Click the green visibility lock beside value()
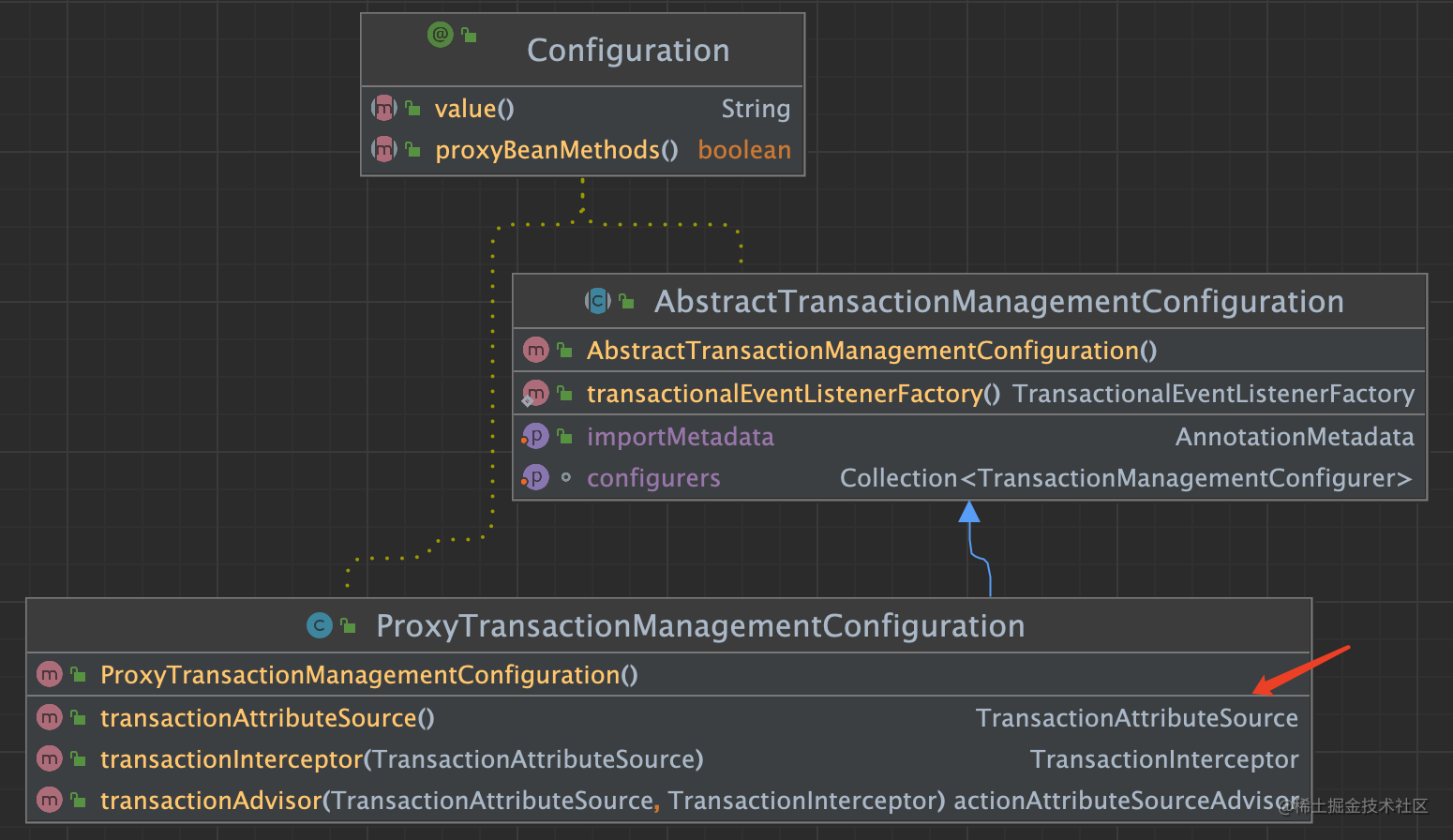Viewport: 1453px width, 840px height. [412, 109]
